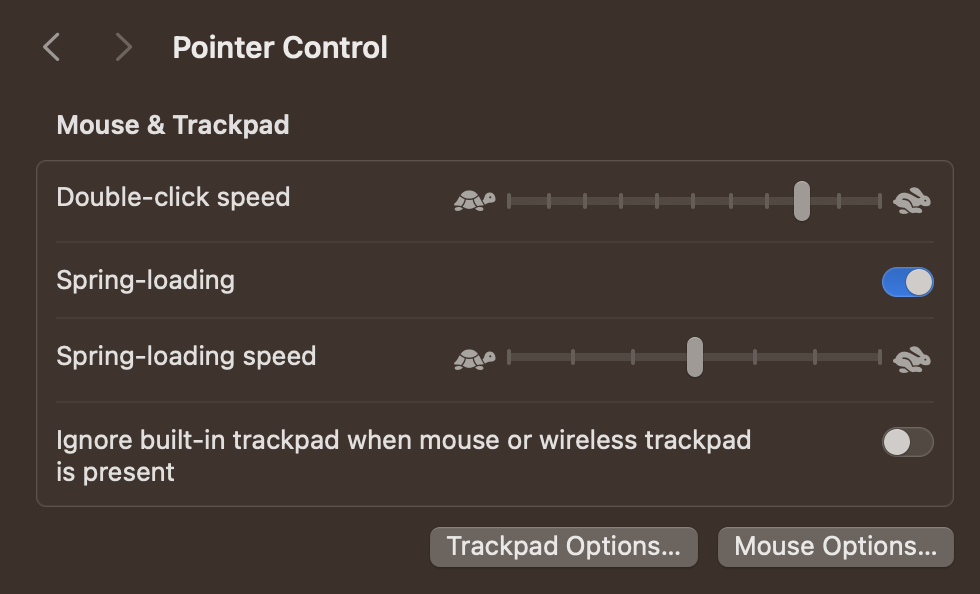
Task: Click the turtle icon beside Spring-loading speed
Action: (474, 359)
